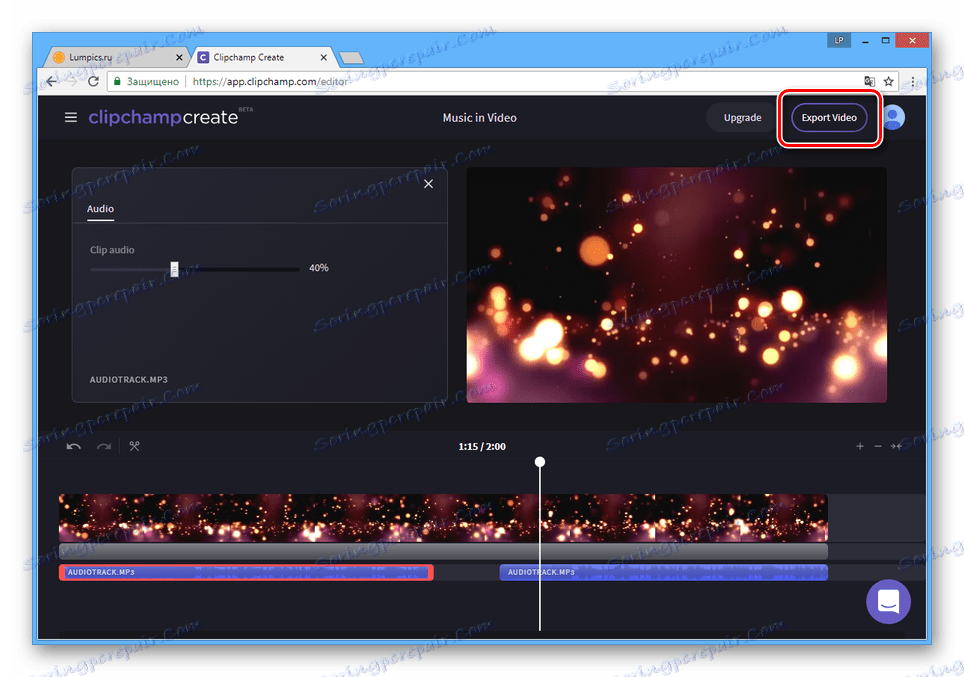Click the 1:15 / 2:00 time display
The image size is (964, 677).
482,446
